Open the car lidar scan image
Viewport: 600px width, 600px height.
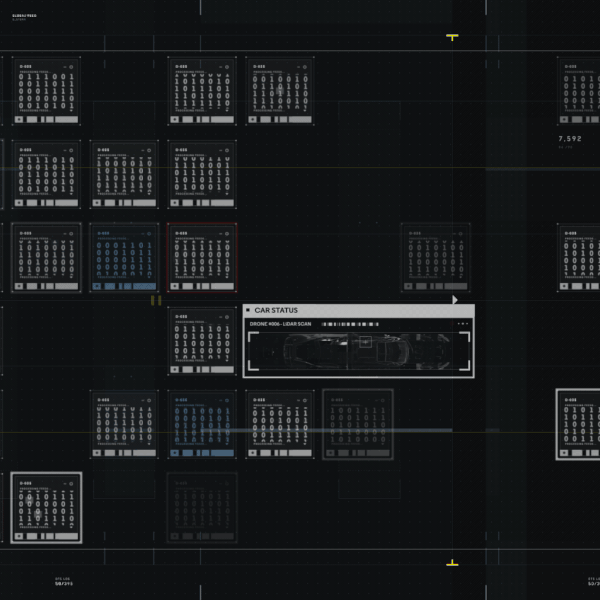(x=358, y=351)
